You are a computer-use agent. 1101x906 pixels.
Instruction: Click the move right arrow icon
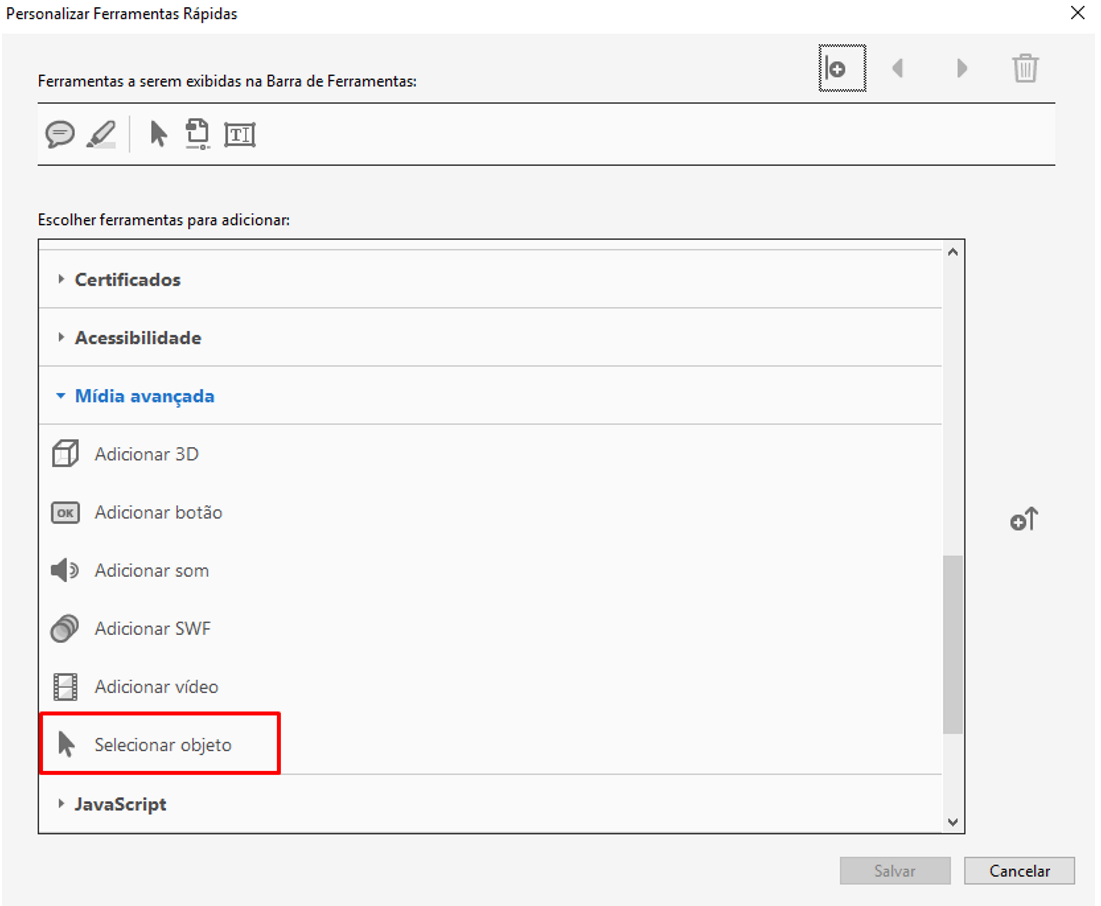pyautogui.click(x=962, y=69)
